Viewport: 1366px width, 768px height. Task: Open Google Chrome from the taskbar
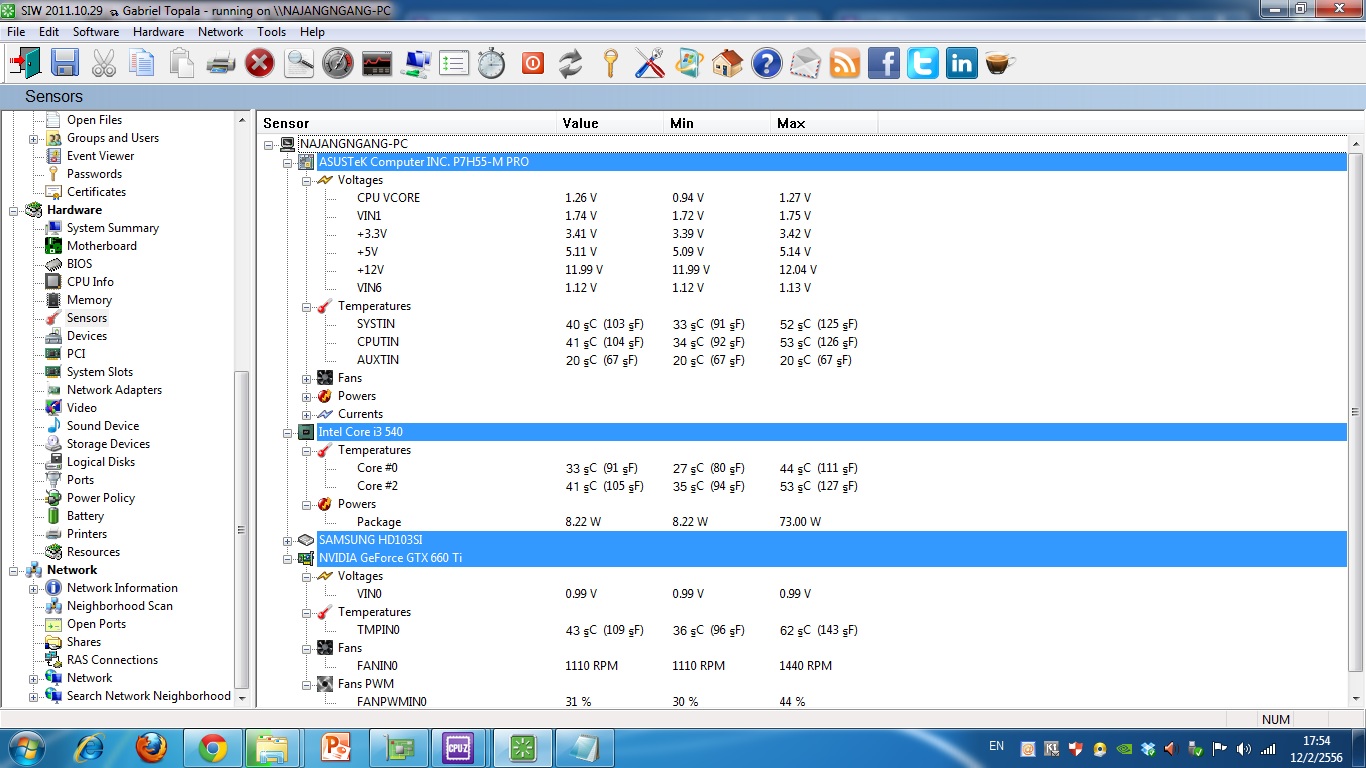[212, 748]
